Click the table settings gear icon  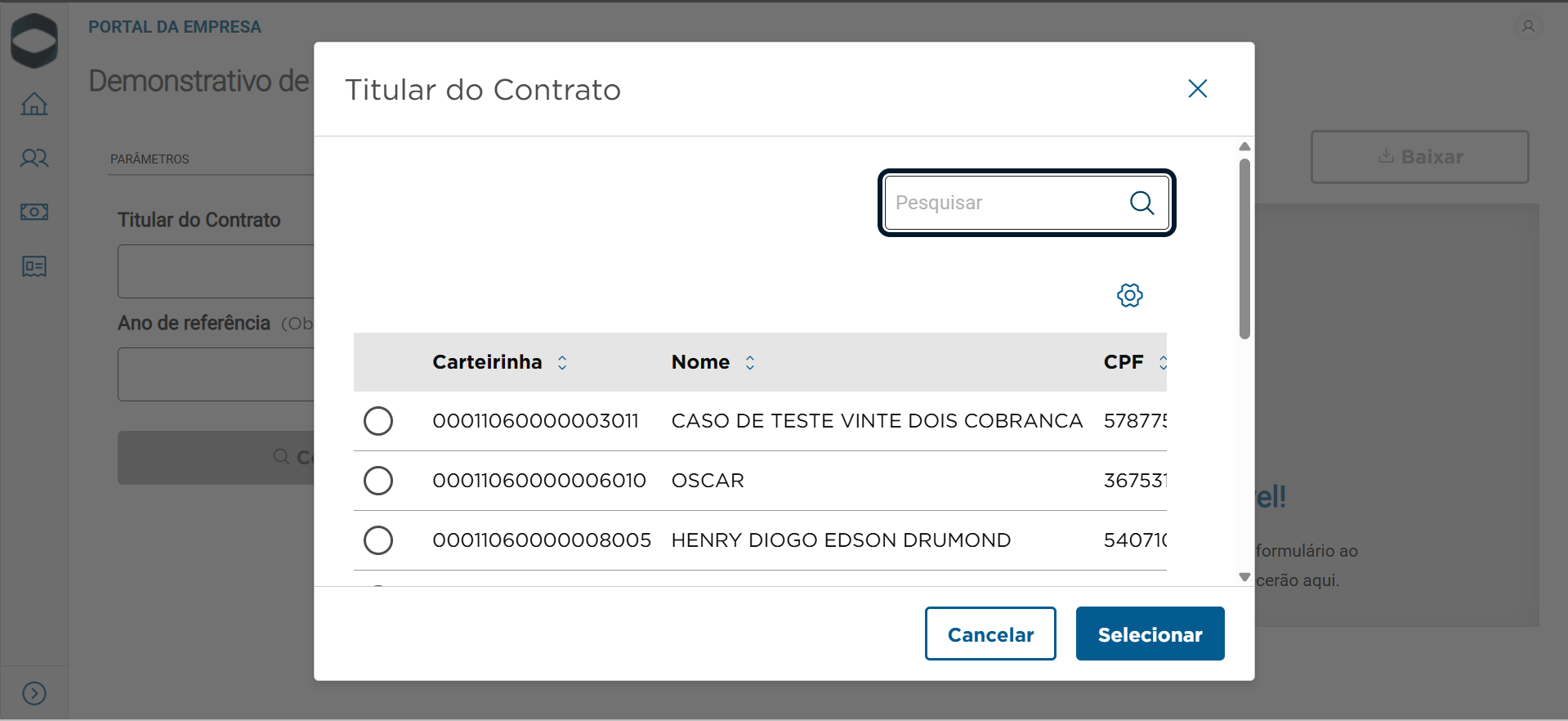coord(1129,295)
